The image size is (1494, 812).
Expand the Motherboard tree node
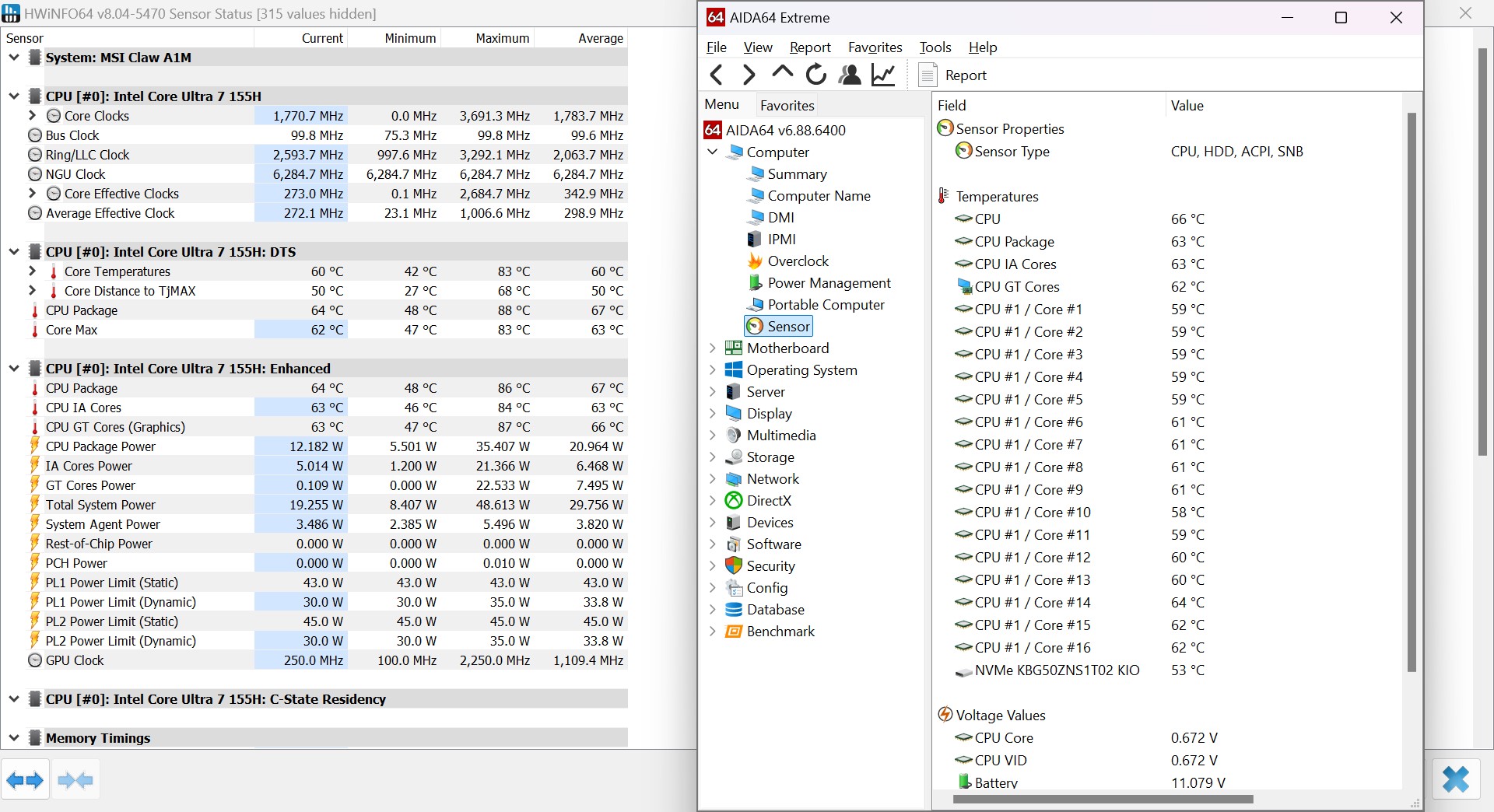(x=712, y=348)
